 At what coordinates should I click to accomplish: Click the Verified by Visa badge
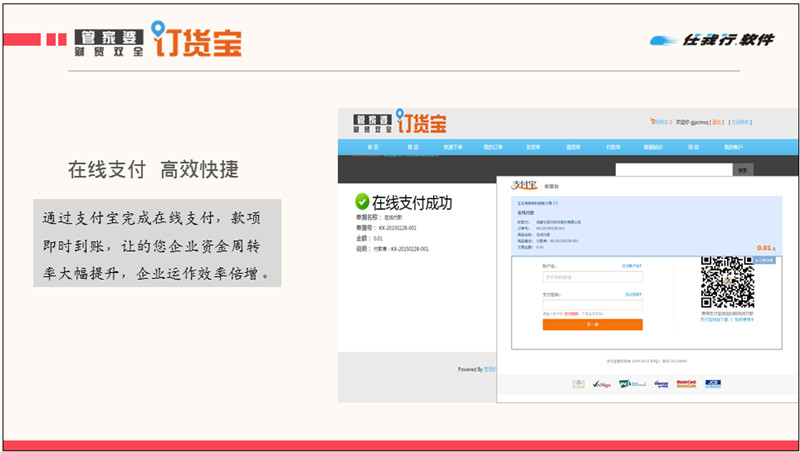pyautogui.click(x=660, y=383)
